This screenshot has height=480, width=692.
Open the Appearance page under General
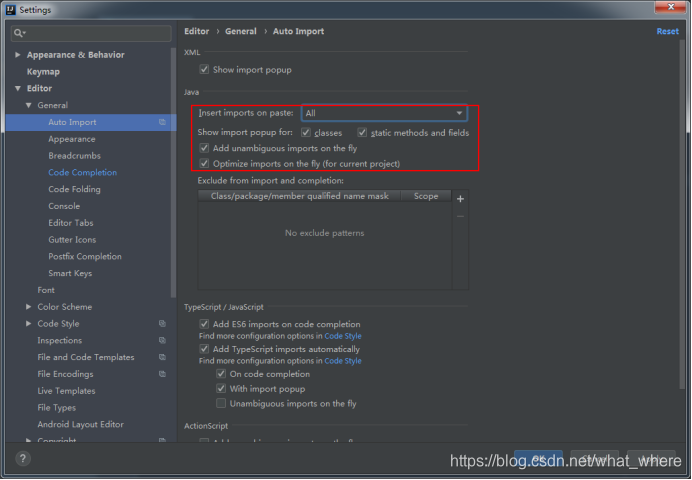pyautogui.click(x=71, y=139)
